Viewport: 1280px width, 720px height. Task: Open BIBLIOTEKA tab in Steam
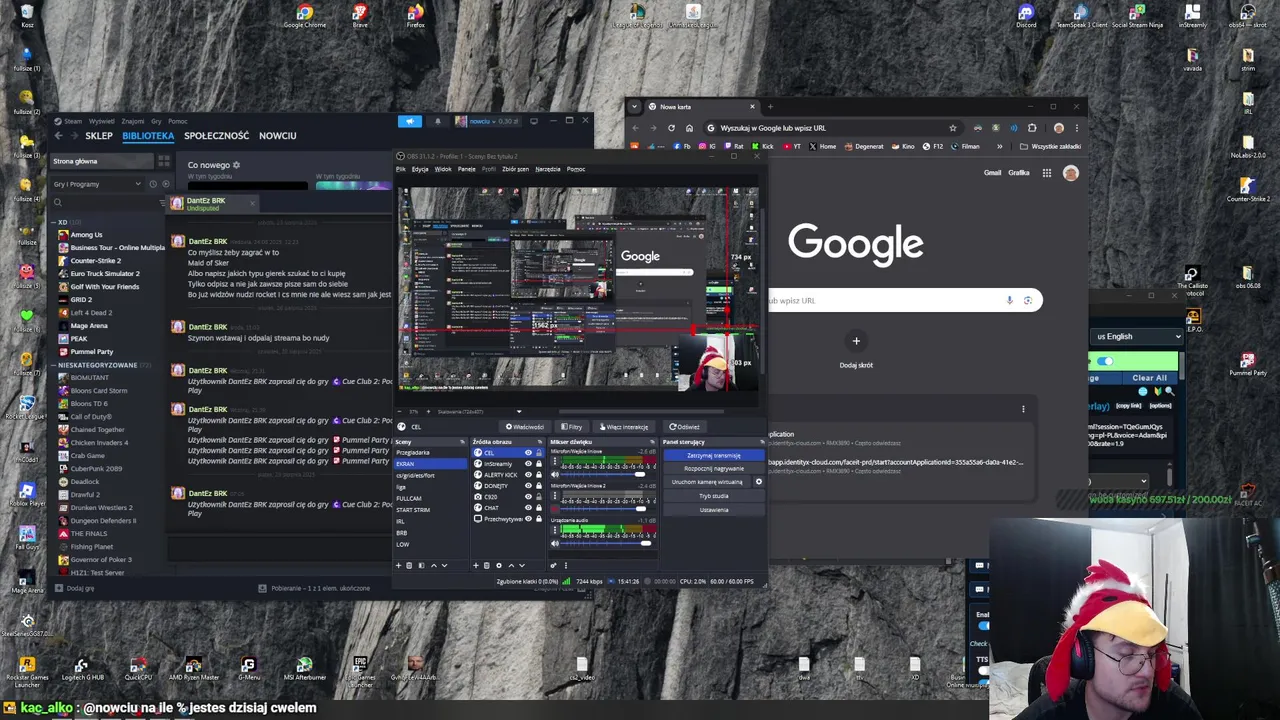tap(148, 136)
